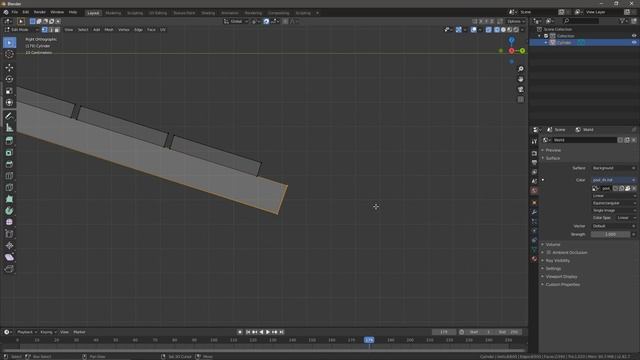Toggle visibility of Collection in outliner
The width and height of the screenshot is (640, 360).
tap(634, 36)
